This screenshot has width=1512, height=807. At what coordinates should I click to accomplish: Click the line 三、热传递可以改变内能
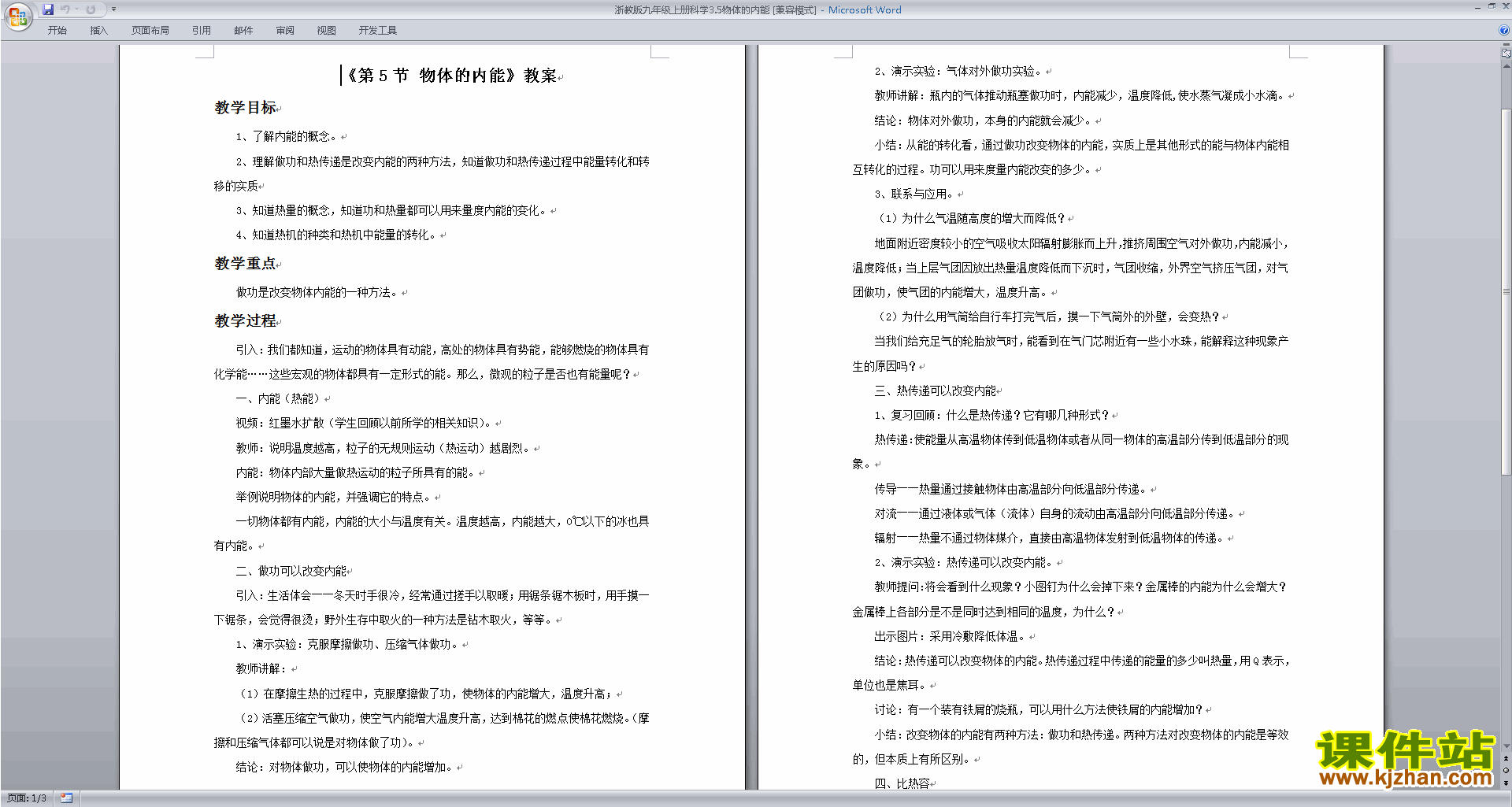[x=935, y=391]
